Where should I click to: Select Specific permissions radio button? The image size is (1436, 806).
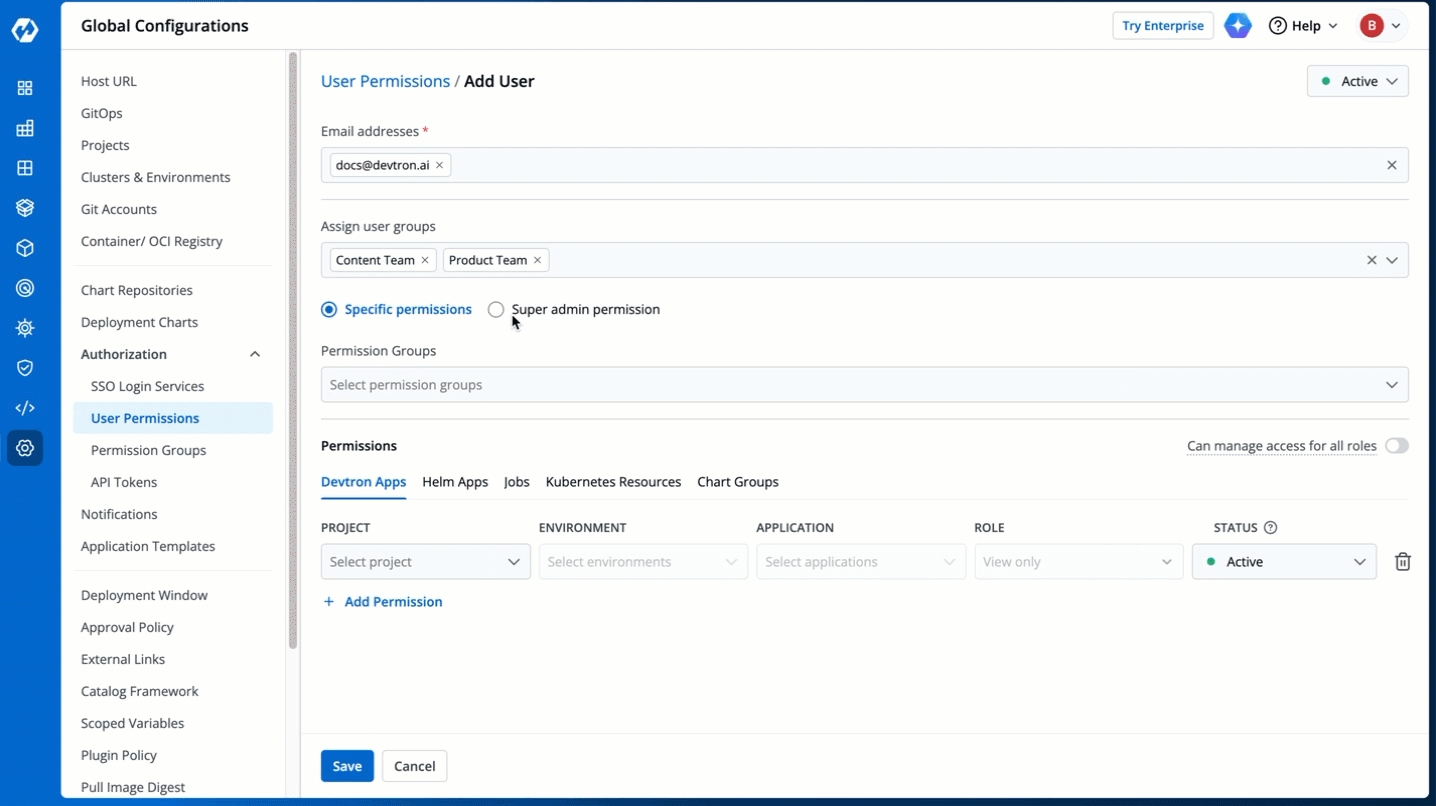pyautogui.click(x=329, y=310)
